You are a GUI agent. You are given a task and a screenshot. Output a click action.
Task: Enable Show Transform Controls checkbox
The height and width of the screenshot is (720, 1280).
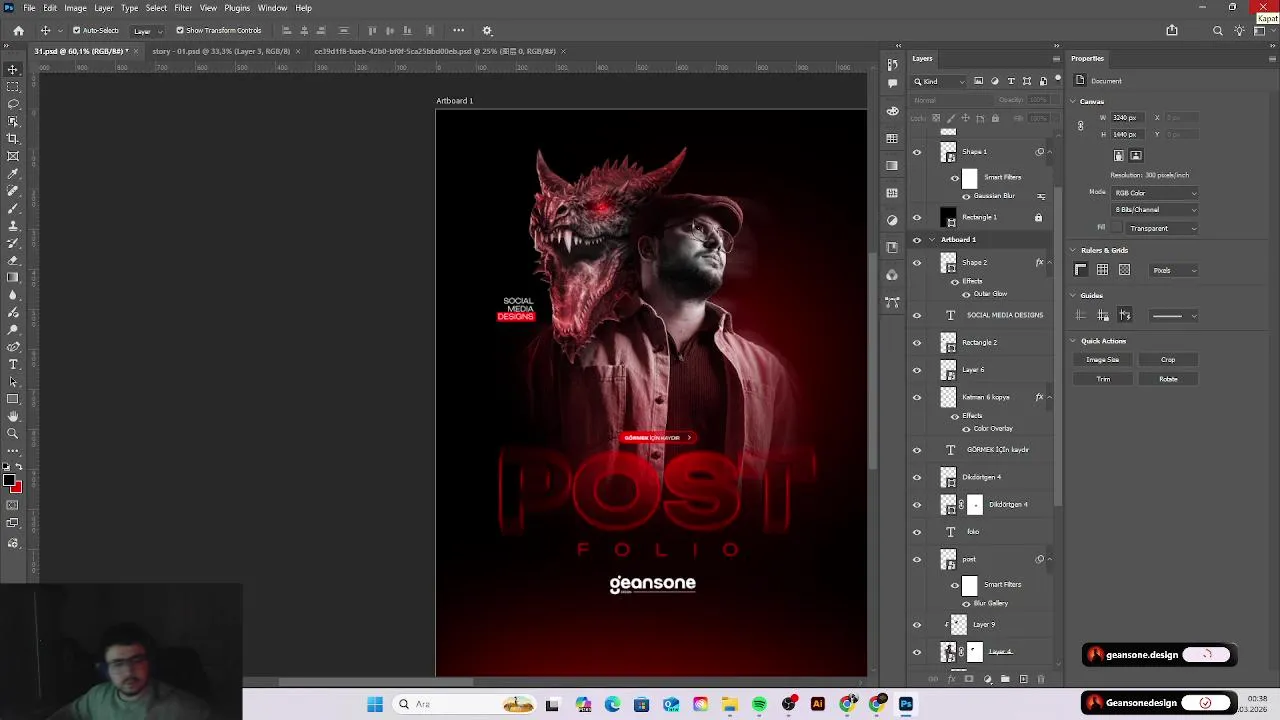click(180, 30)
